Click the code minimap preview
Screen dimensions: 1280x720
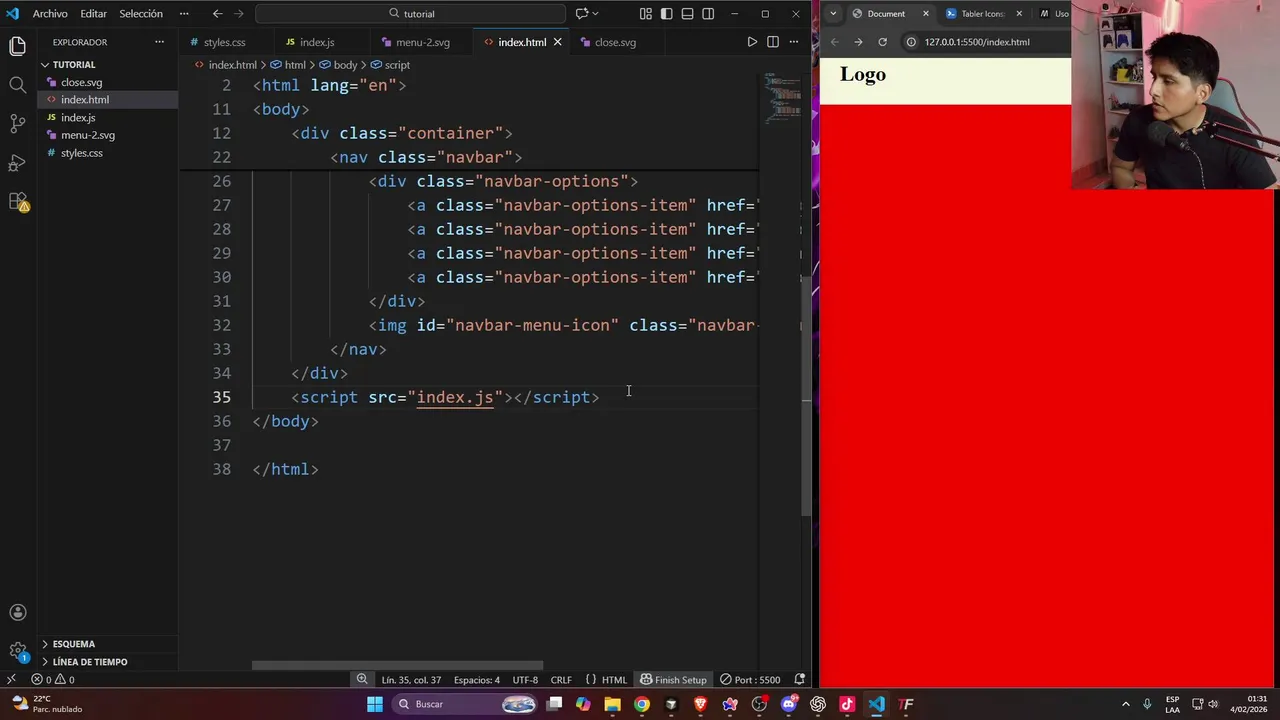782,98
